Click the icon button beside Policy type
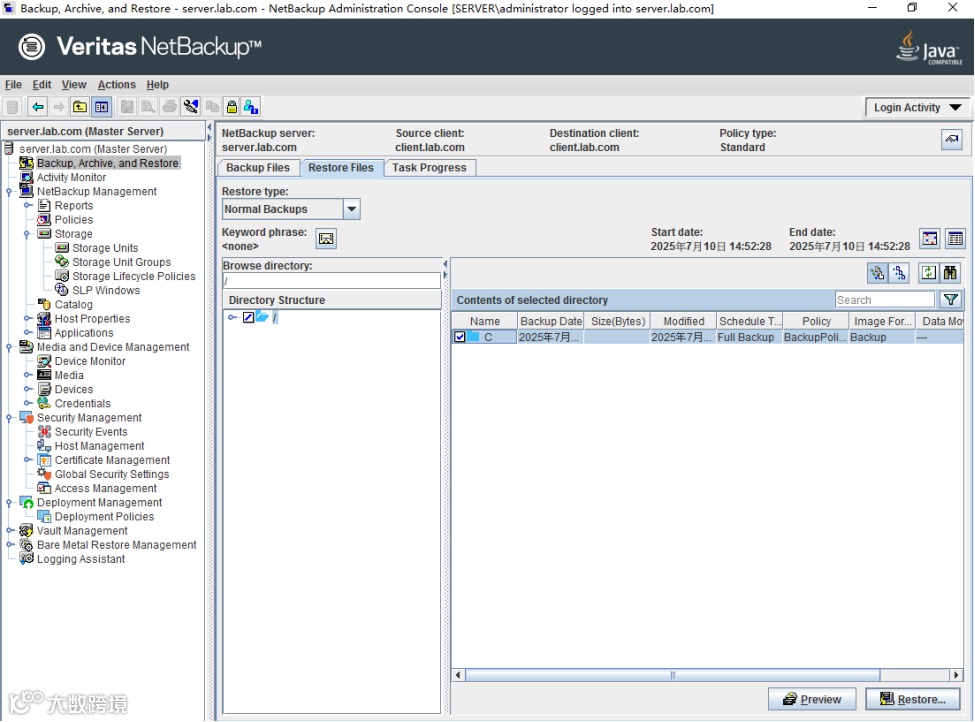 pyautogui.click(x=951, y=139)
